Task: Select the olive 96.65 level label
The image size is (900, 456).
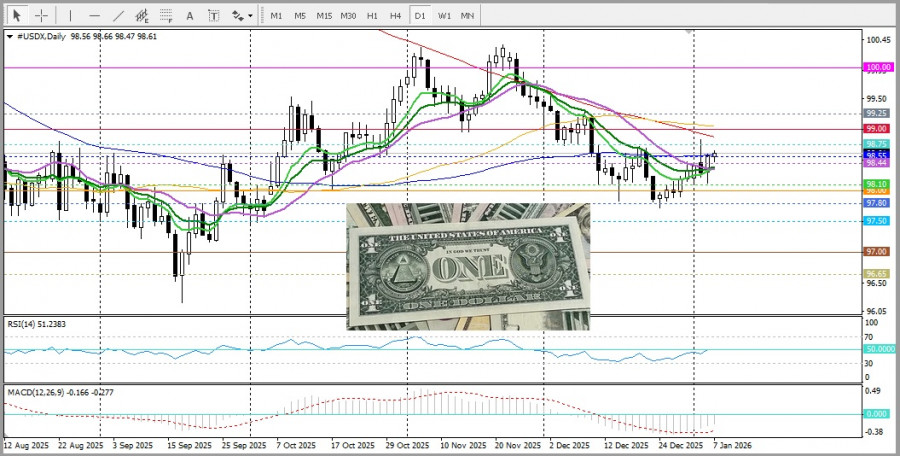Action: [x=876, y=274]
